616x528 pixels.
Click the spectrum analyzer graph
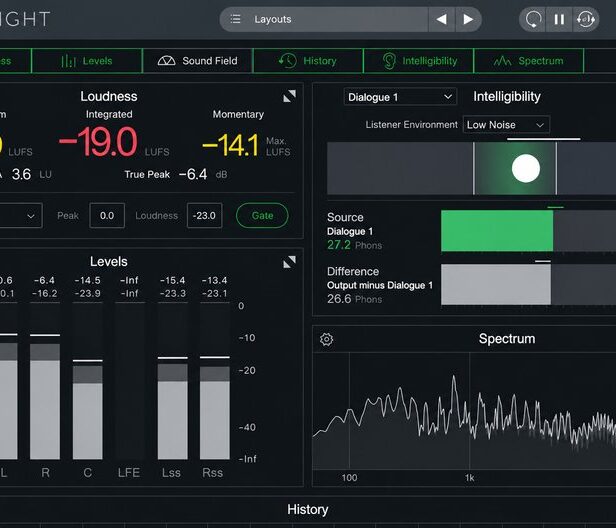point(464,411)
